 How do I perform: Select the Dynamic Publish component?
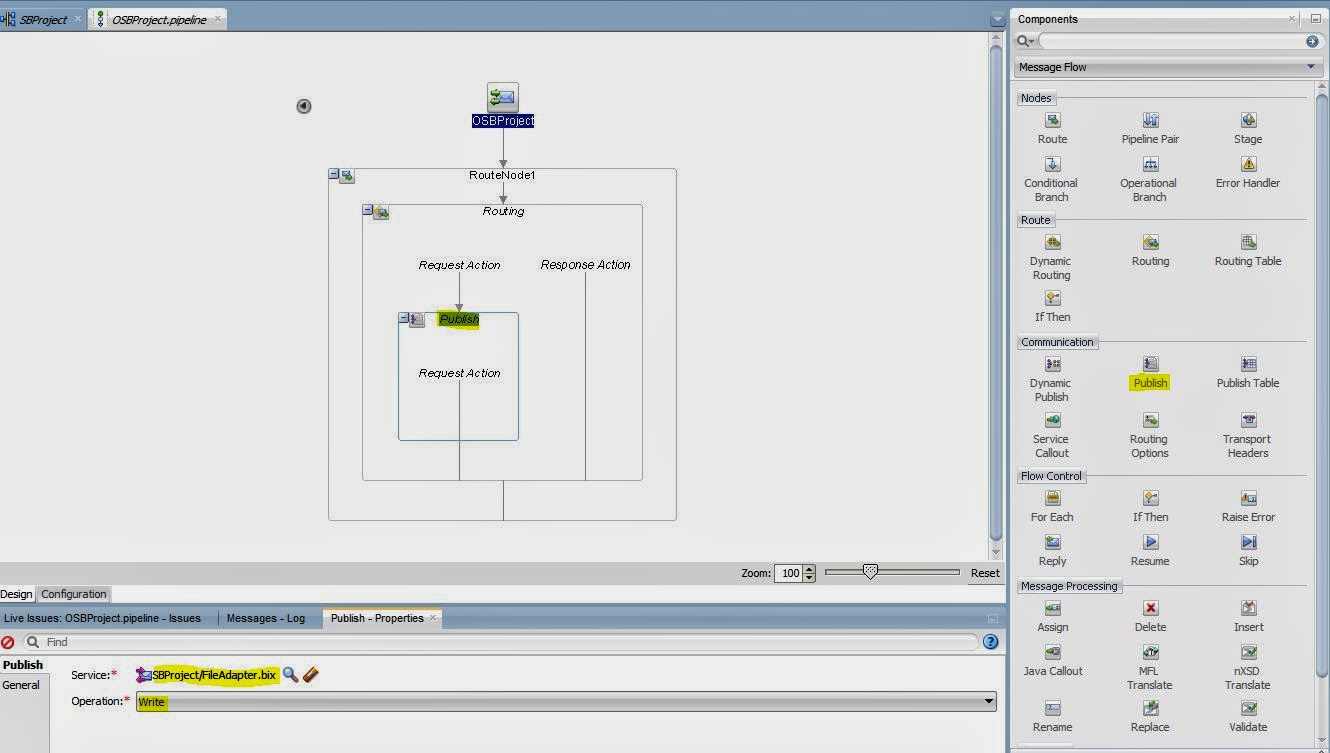[x=1051, y=379]
